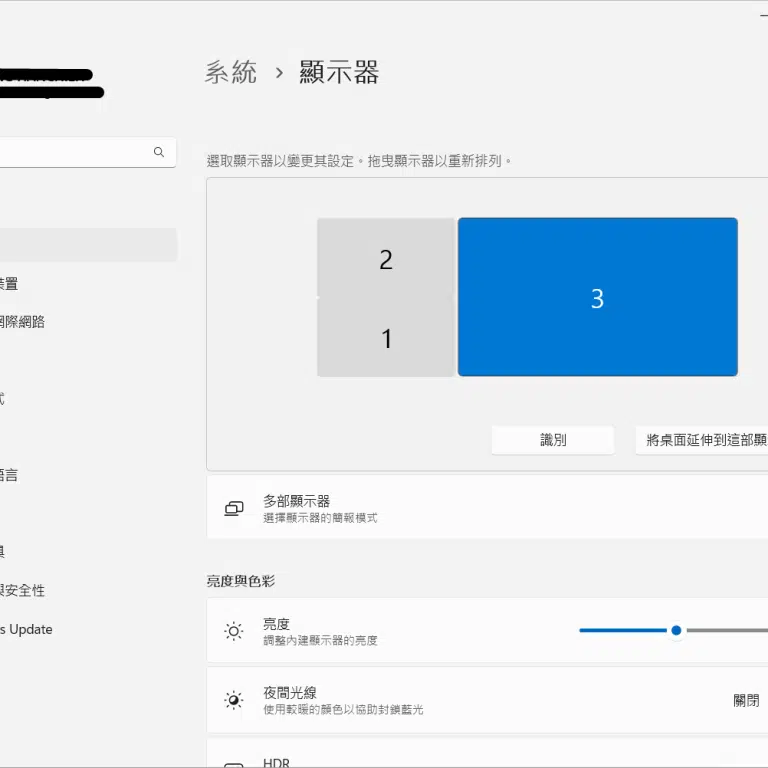Click the 亮度 sun icon
Image resolution: width=768 pixels, height=768 pixels.
[234, 631]
